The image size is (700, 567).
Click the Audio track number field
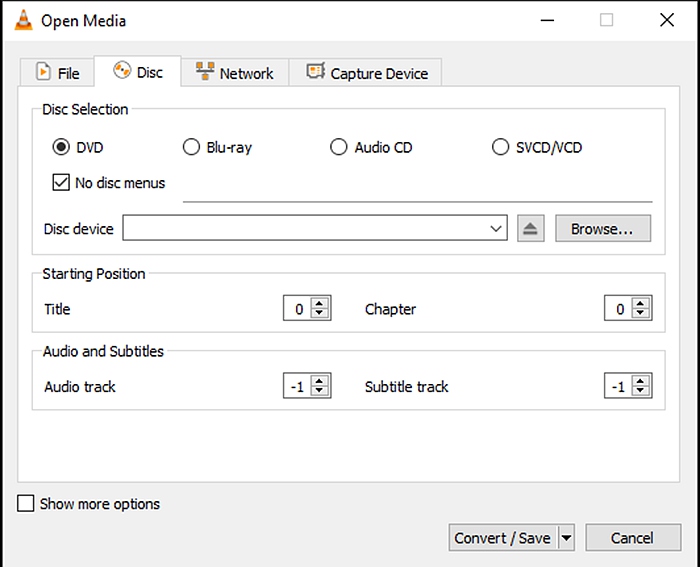298,386
